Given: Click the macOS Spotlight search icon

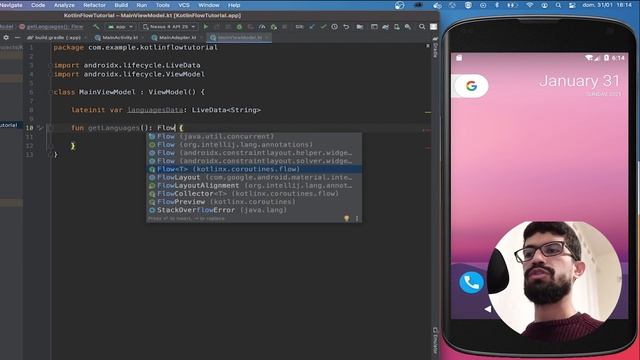Looking at the screenshot, I should pyautogui.click(x=558, y=5).
